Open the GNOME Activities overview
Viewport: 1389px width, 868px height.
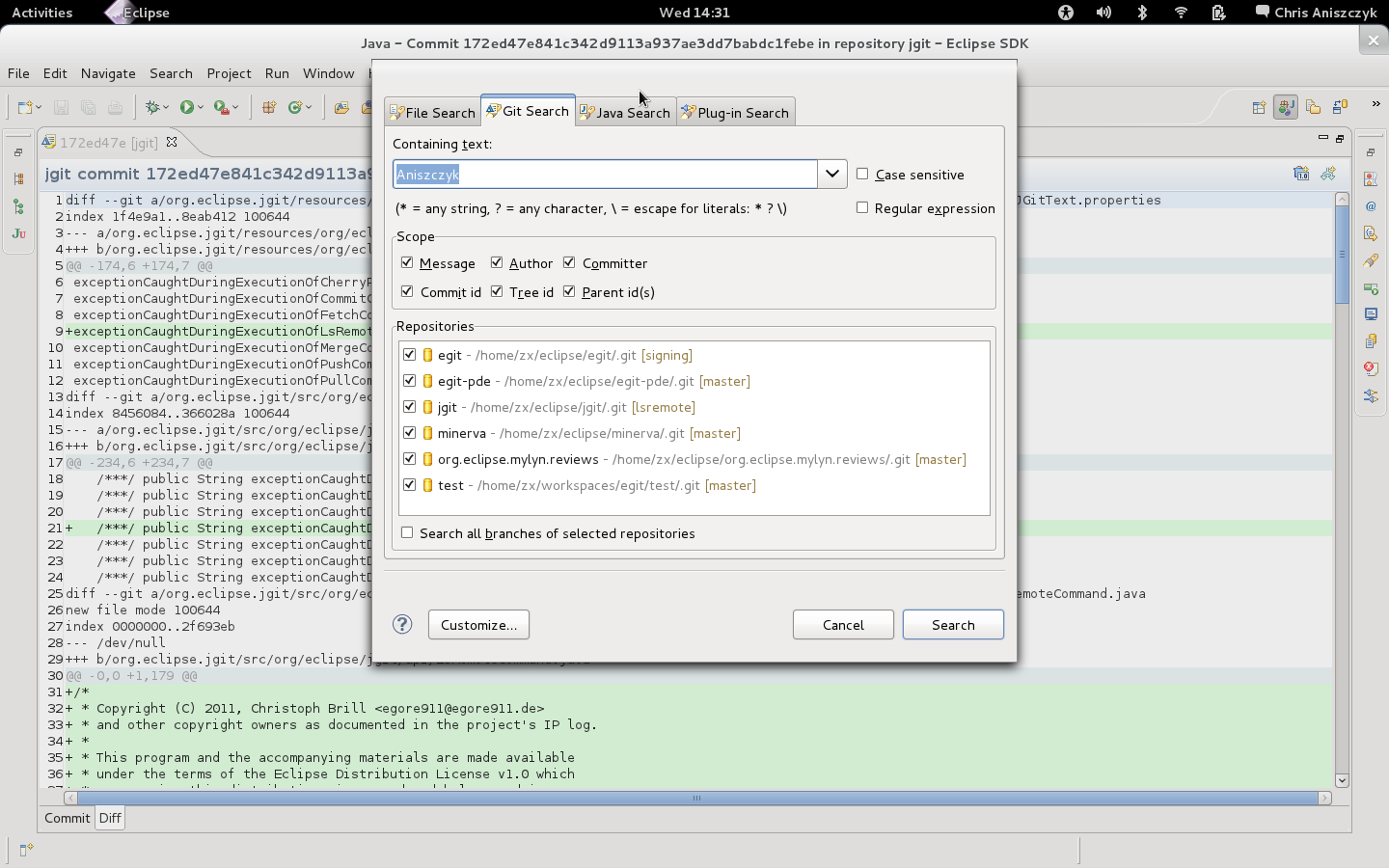[41, 13]
